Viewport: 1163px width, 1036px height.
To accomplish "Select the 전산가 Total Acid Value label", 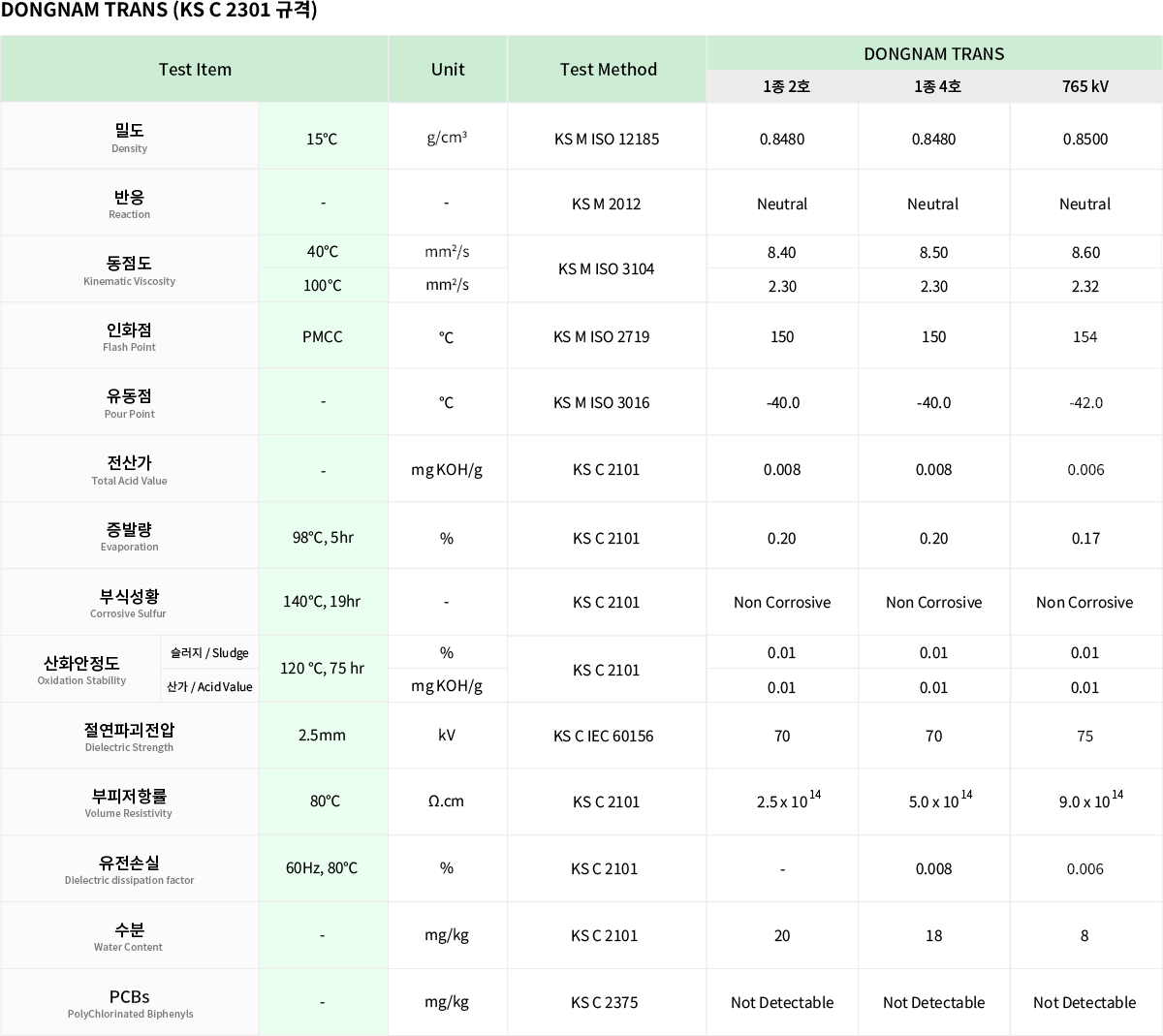I will coord(130,470).
